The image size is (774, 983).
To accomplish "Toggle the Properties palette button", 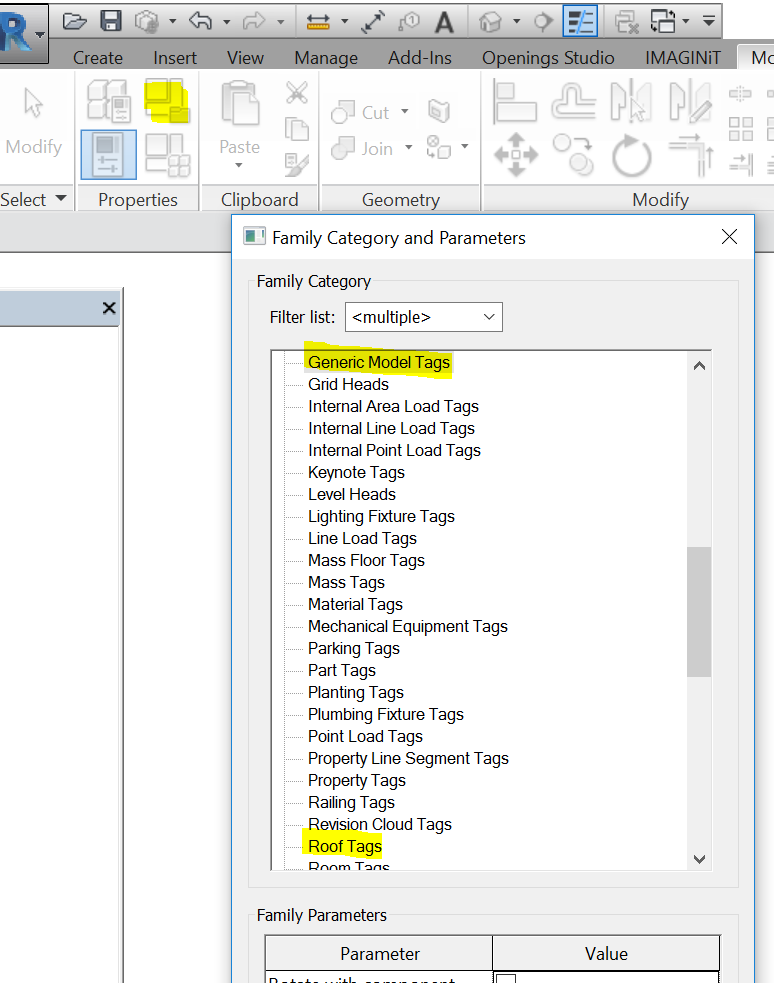I will coord(108,154).
